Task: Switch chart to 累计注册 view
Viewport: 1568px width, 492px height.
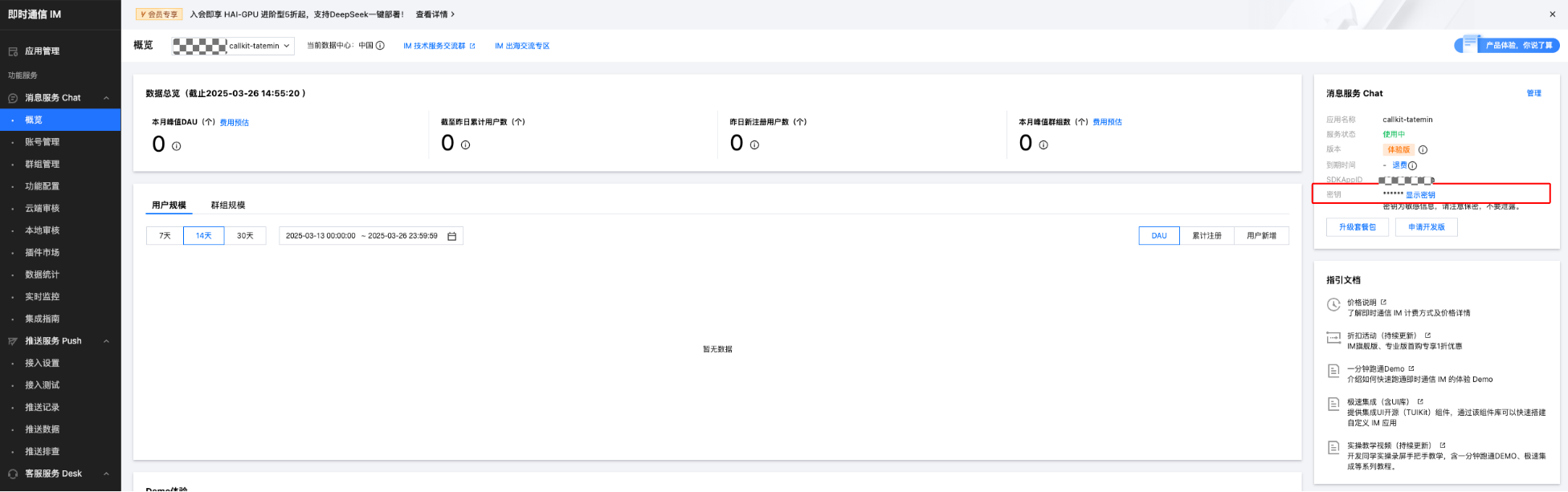Action: pos(1207,236)
